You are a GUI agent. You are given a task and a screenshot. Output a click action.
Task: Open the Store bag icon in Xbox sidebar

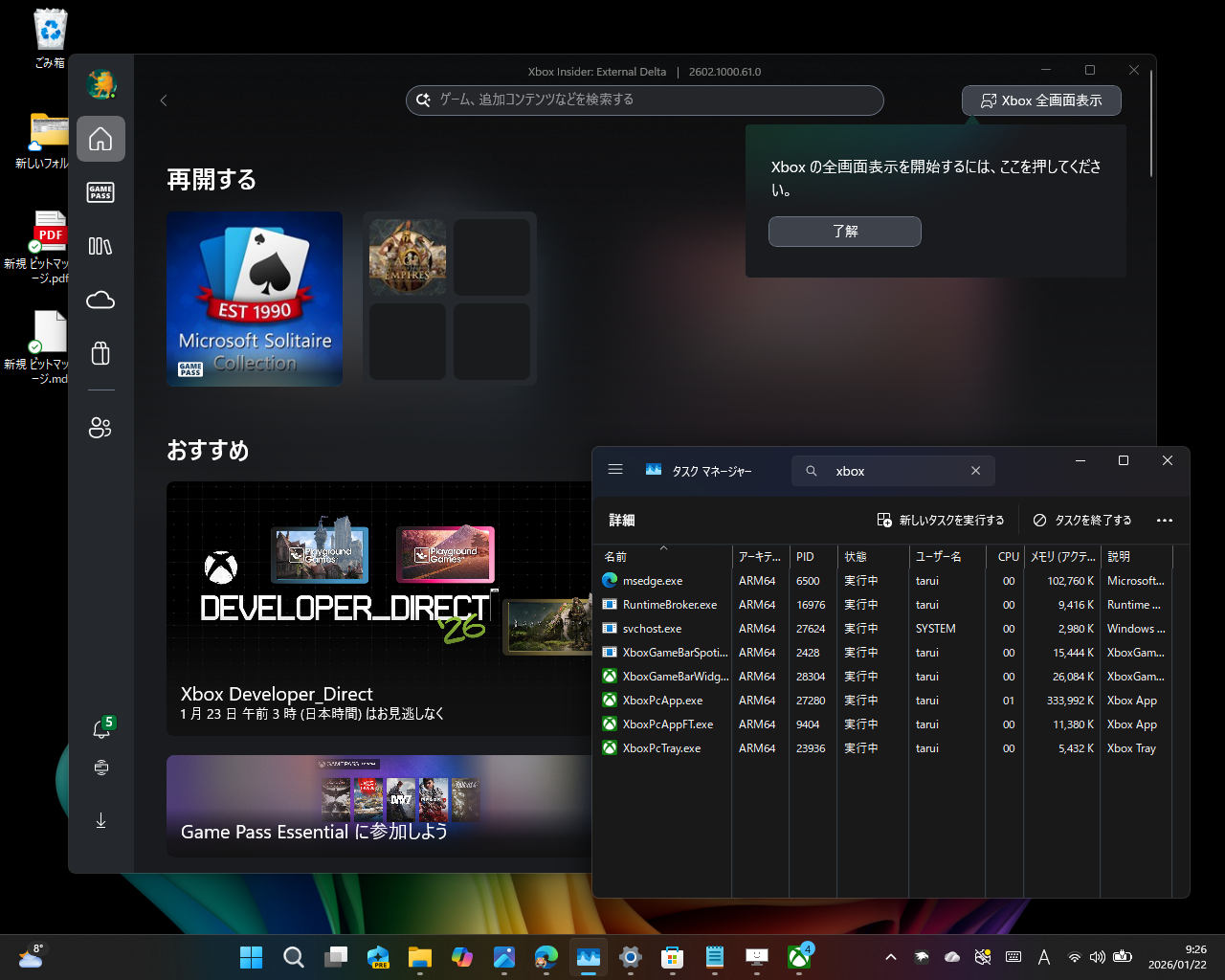click(x=100, y=354)
